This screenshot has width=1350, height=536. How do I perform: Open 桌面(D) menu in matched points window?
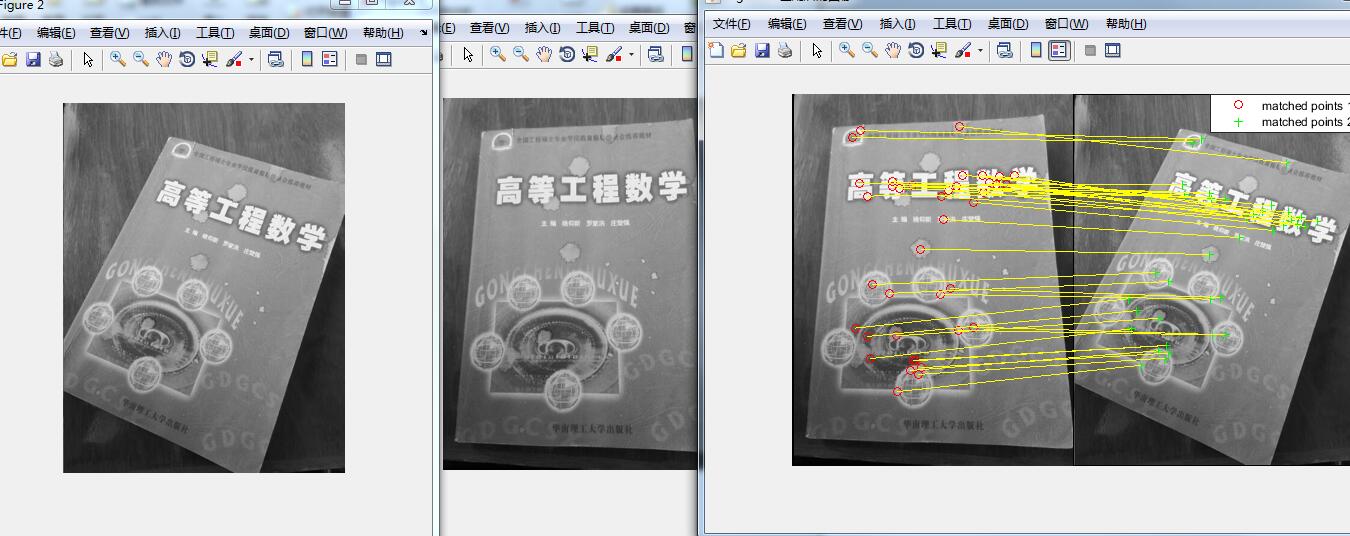1008,24
